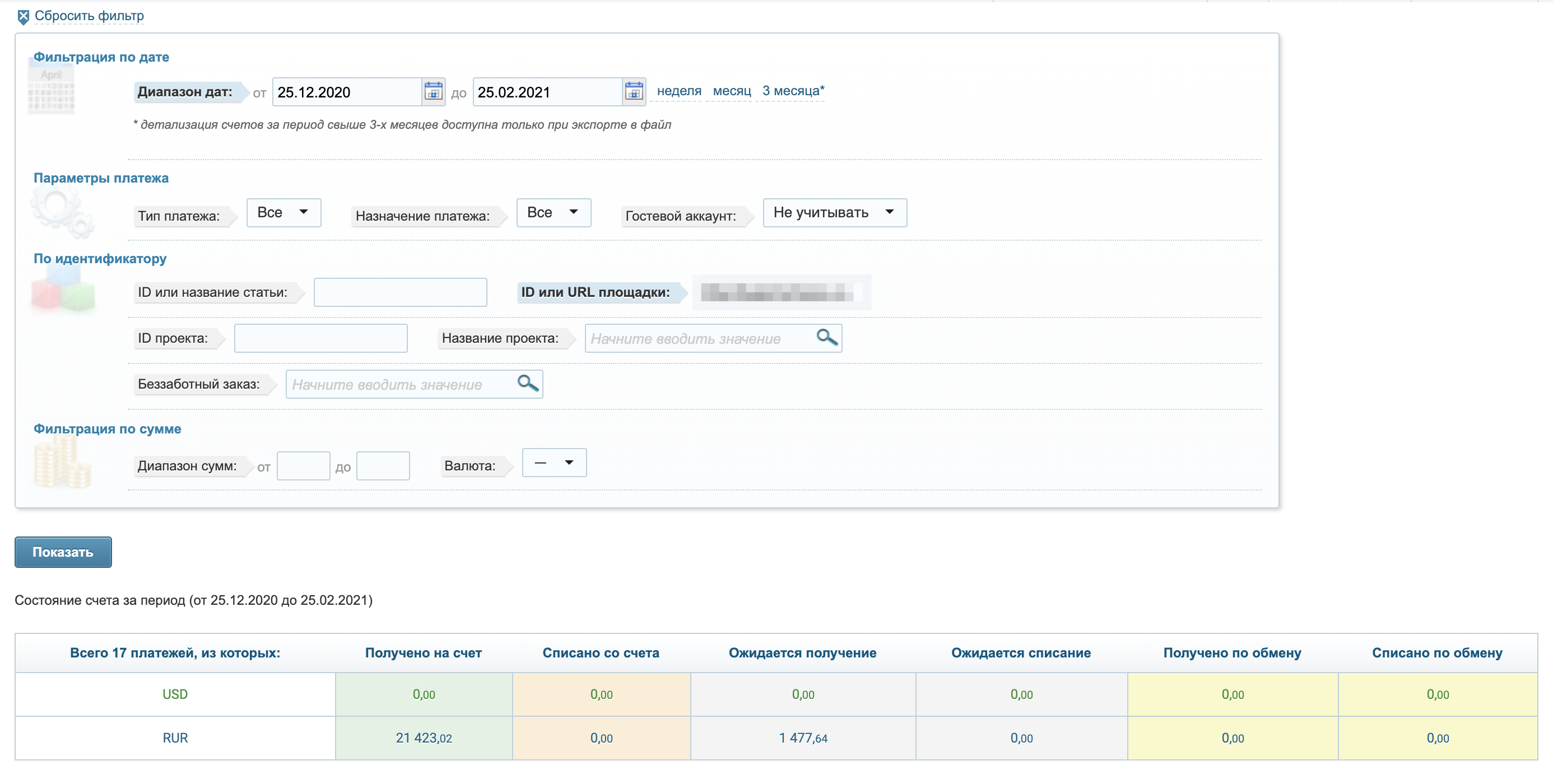Click the reset filter shield icon
1553x784 pixels.
pyautogui.click(x=23, y=17)
